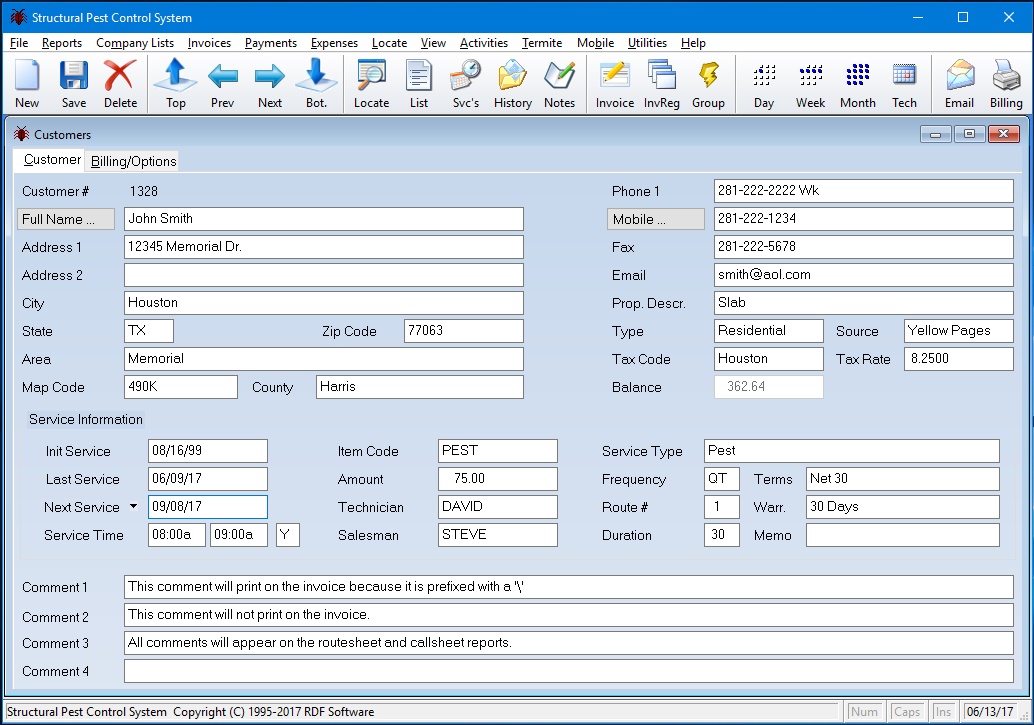Create an Invoice from toolbar

(x=615, y=84)
